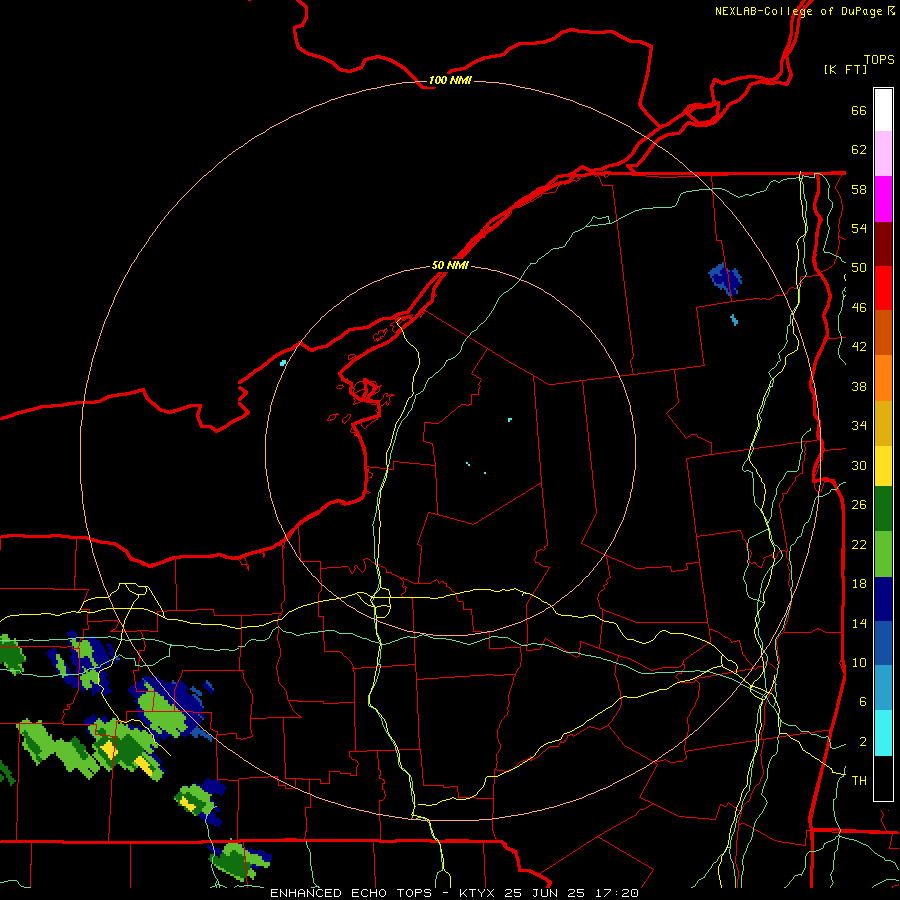Click the dark red 54 kft legend color
The width and height of the screenshot is (900, 900).
pyautogui.click(x=883, y=243)
